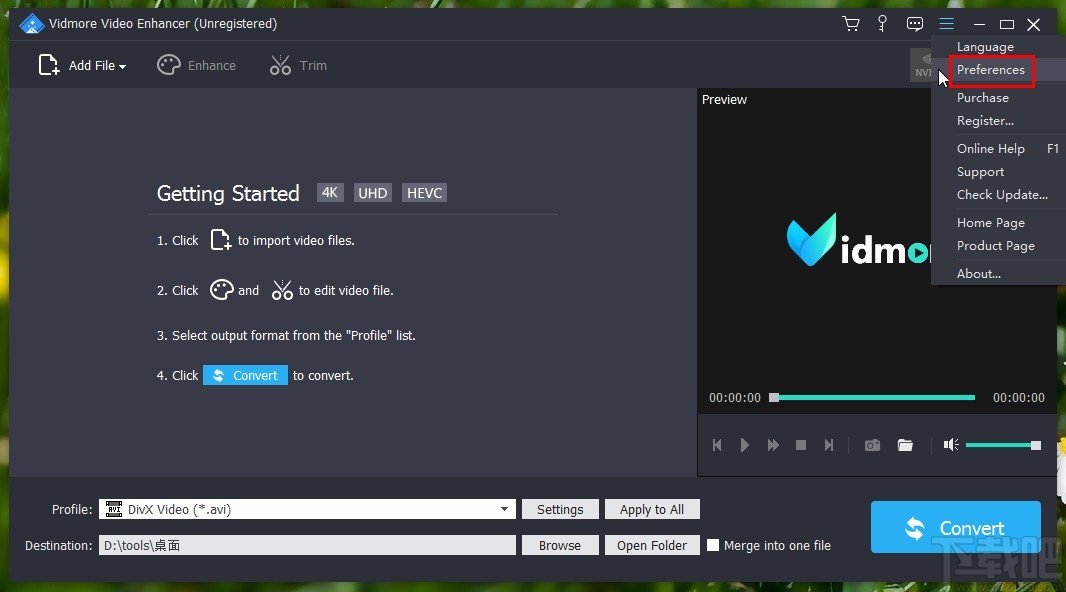1066x592 pixels.
Task: Select Register... menu entry
Action: tap(985, 121)
